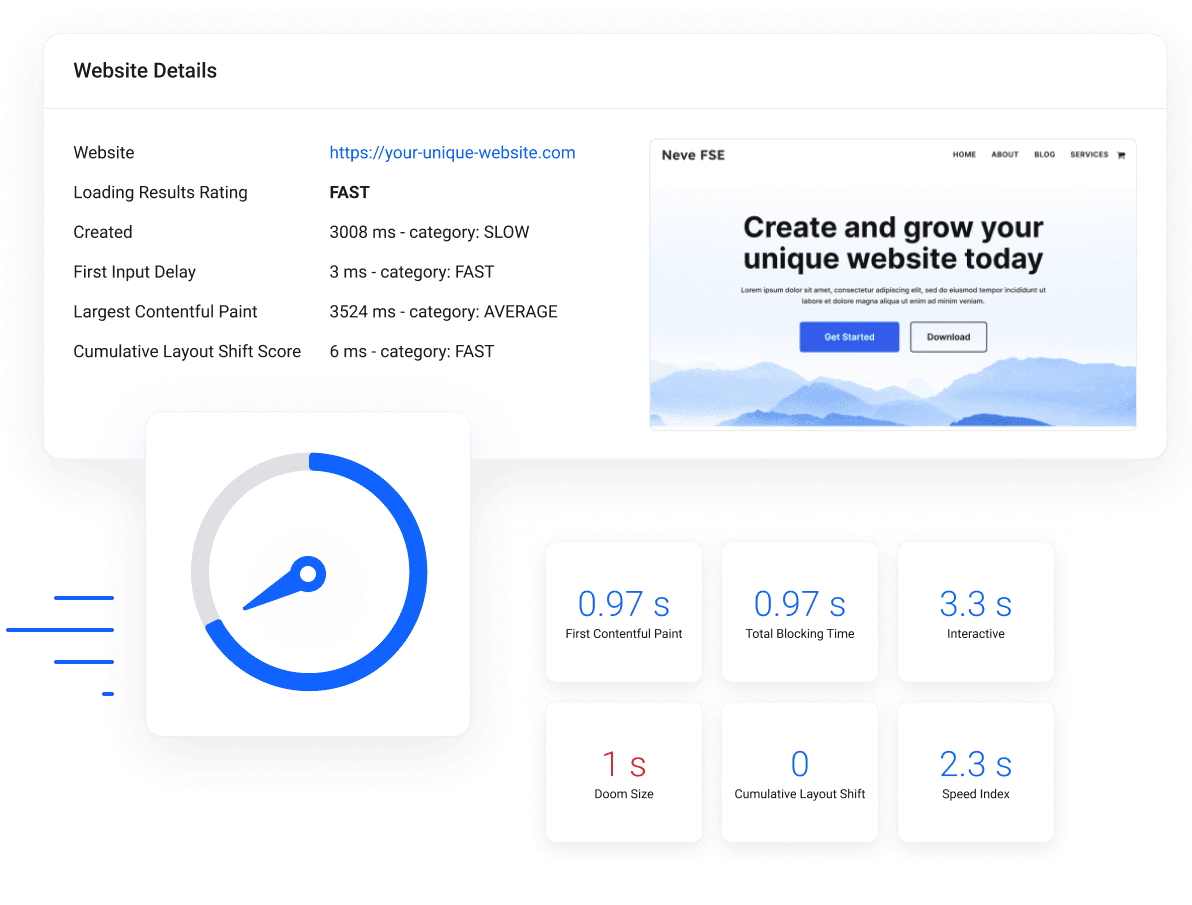Click the Neve FSE logo

click(x=692, y=155)
